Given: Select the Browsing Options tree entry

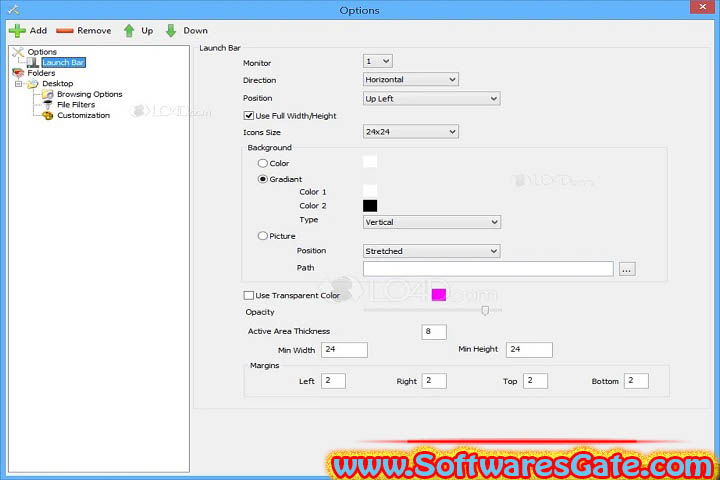Looking at the screenshot, I should pyautogui.click(x=90, y=94).
